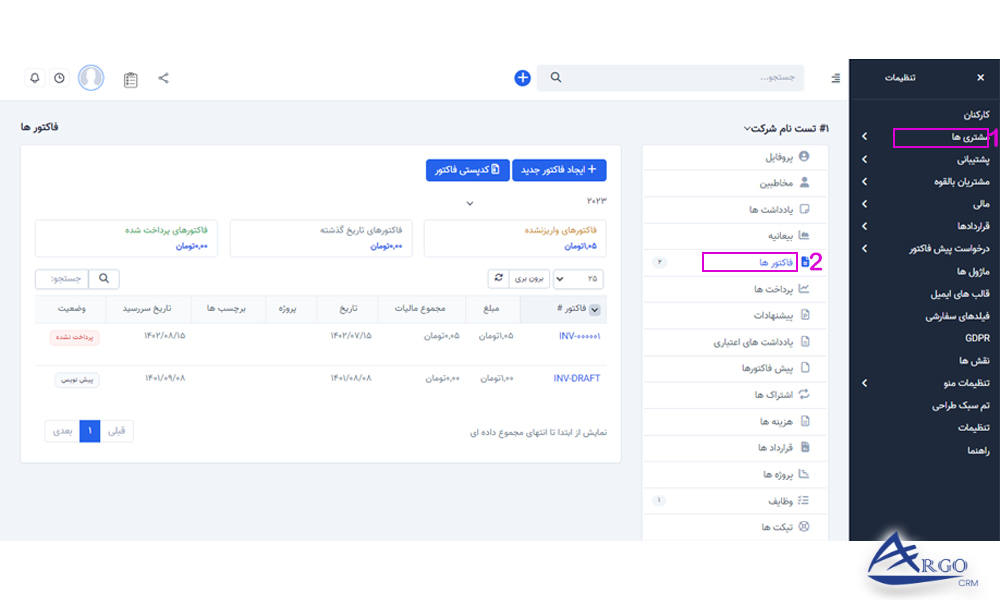Open the clipboard icon in the header
The image size is (1000, 600).
(x=131, y=77)
